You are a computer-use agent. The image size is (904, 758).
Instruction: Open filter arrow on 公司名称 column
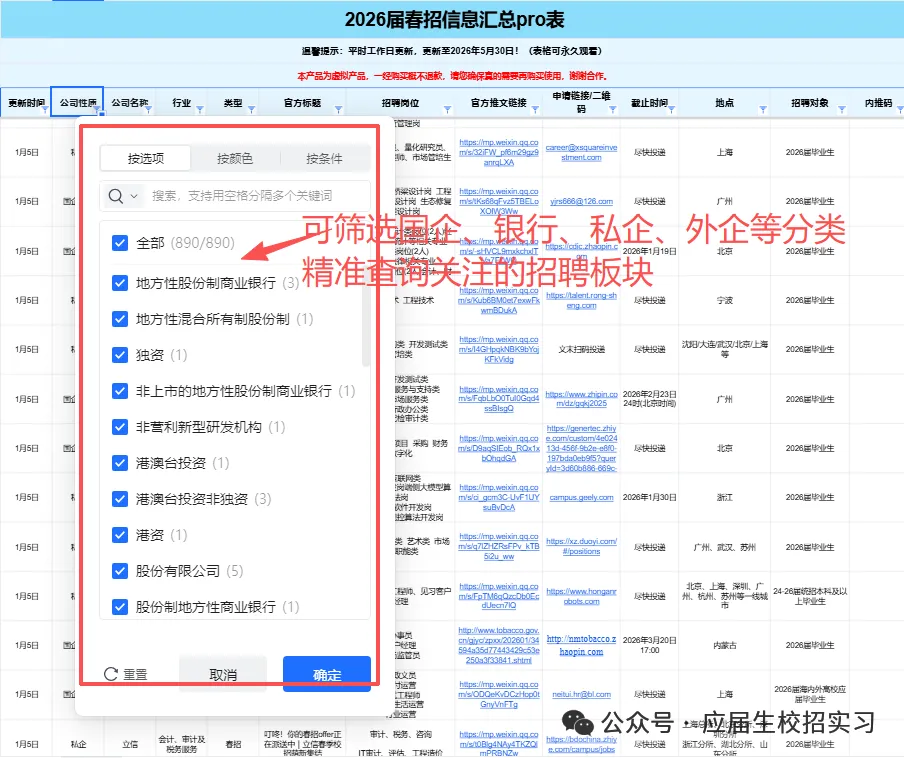coord(148,109)
